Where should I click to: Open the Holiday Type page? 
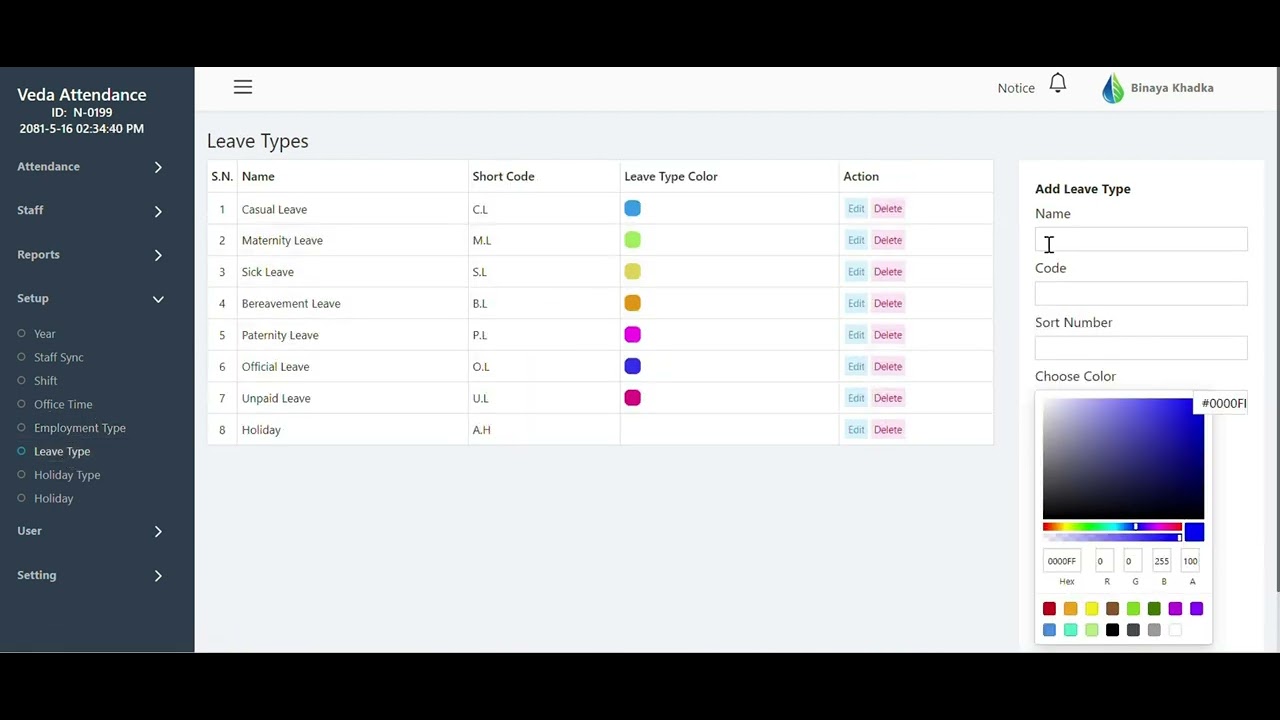tap(67, 475)
